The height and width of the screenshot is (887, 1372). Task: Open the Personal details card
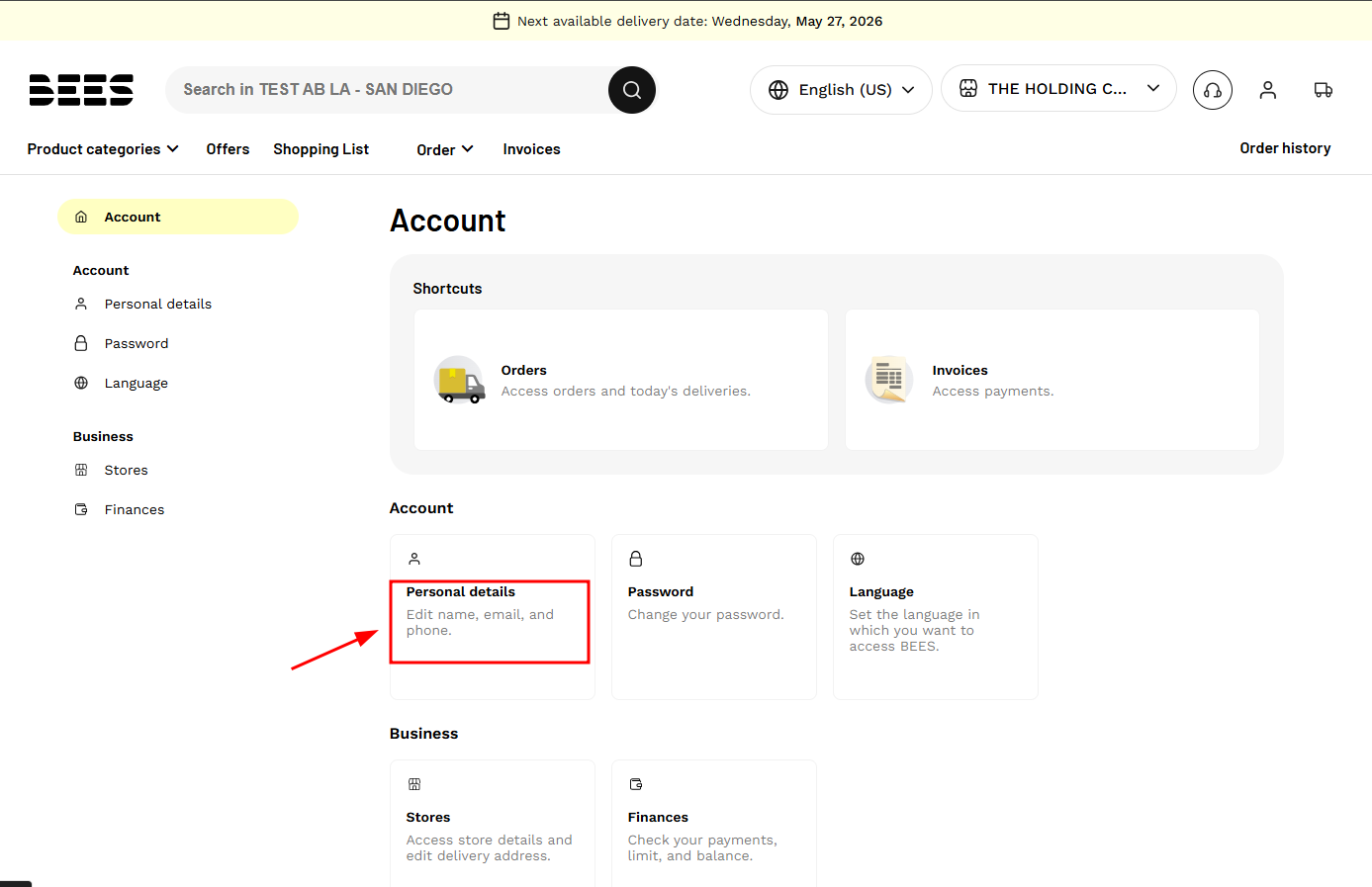tap(493, 617)
